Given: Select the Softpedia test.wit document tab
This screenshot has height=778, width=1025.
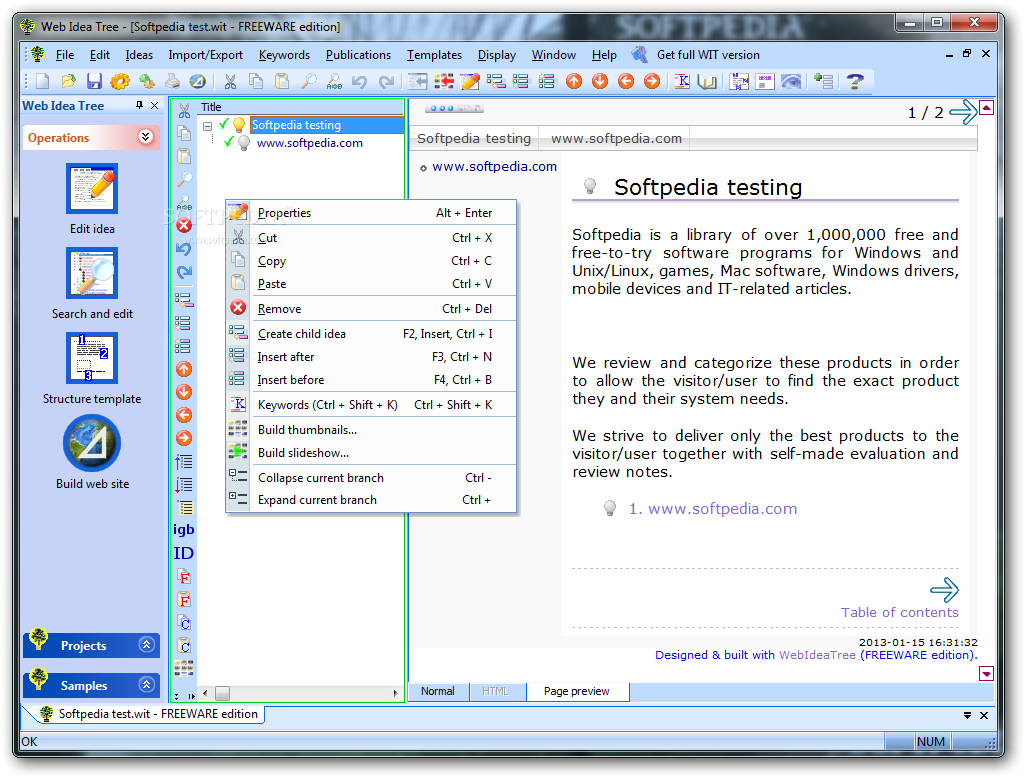Looking at the screenshot, I should click(149, 714).
